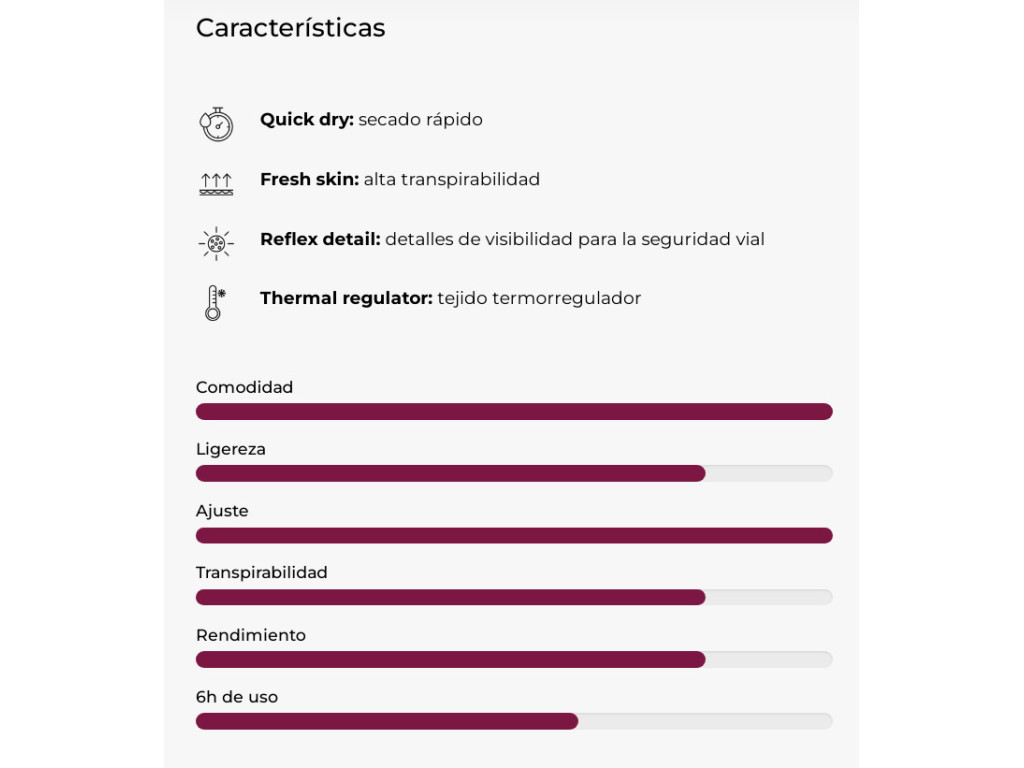Click the Fresh skin: alta transpirabilidad text

pos(400,180)
